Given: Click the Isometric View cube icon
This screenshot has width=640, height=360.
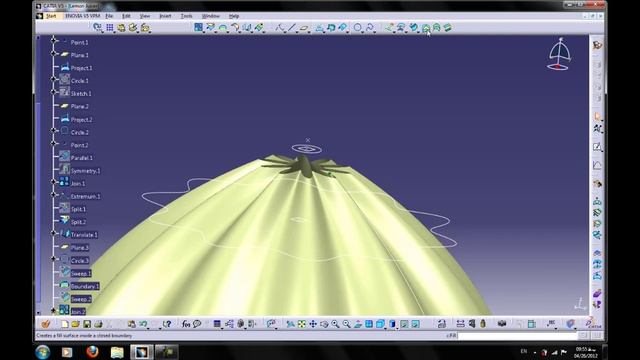Looking at the screenshot, I should coord(380,324).
